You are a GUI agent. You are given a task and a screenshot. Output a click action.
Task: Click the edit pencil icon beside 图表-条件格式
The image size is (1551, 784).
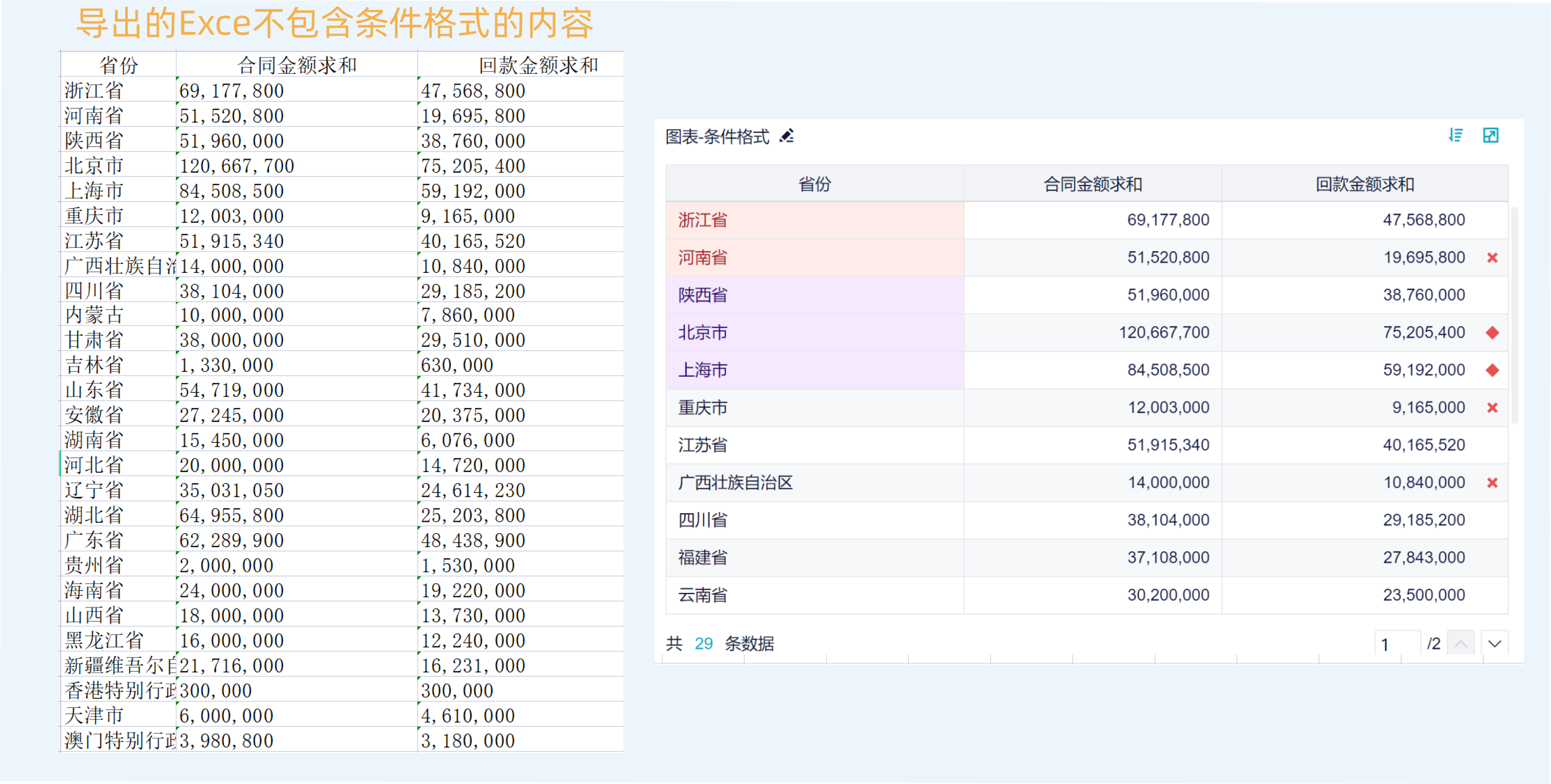[786, 136]
